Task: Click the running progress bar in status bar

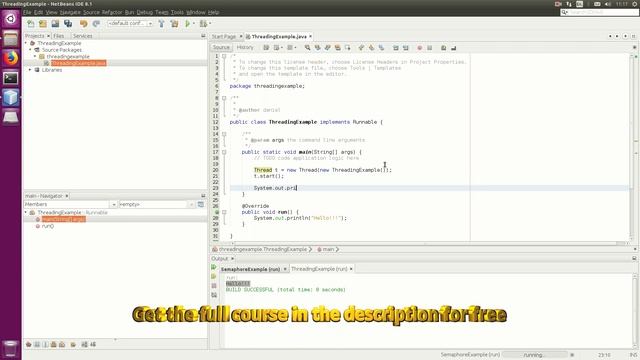Action: pos(535,355)
